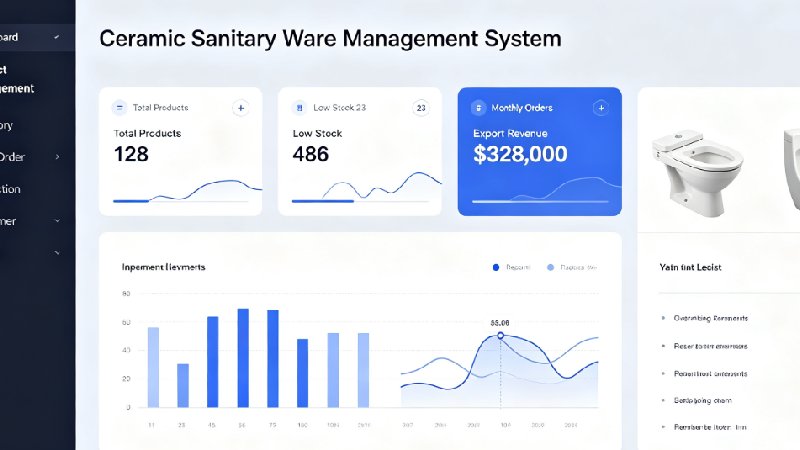Click the Monthly Orders card icon
Screen dimensions: 800x450
(478, 108)
